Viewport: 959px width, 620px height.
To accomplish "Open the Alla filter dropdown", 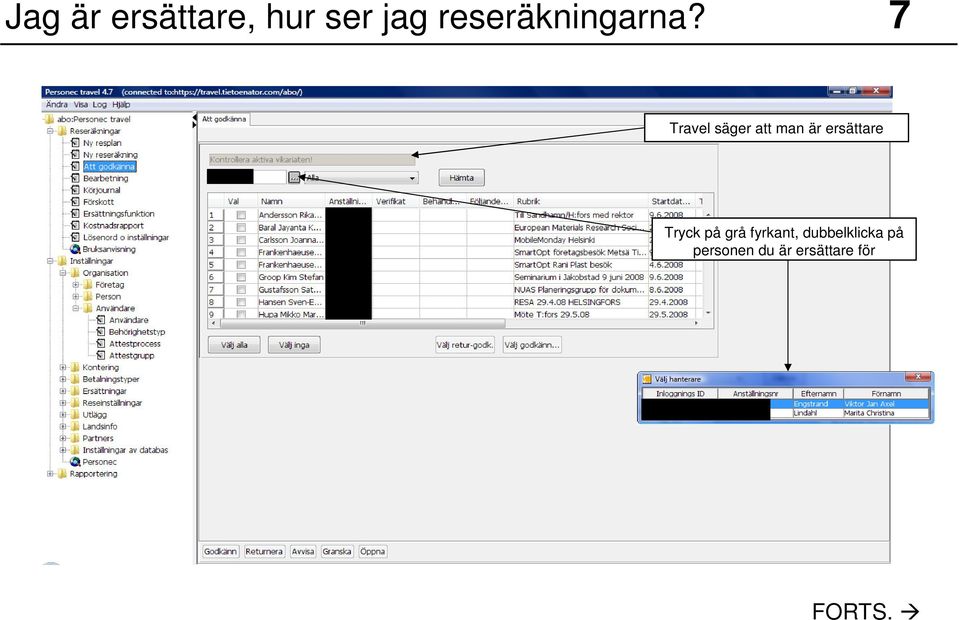I will point(361,178).
